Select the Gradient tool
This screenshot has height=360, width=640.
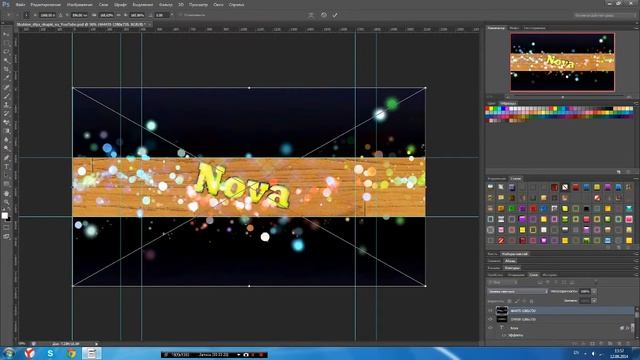click(x=7, y=131)
